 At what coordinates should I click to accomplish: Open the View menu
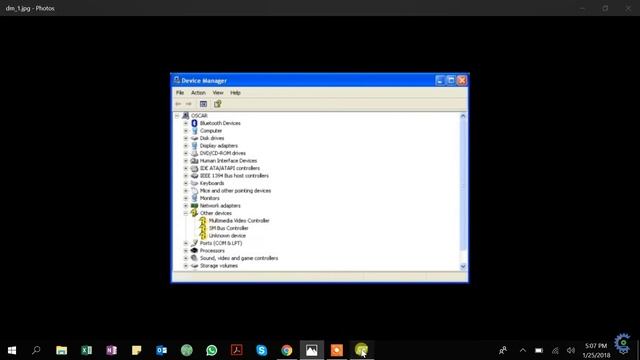click(x=218, y=93)
